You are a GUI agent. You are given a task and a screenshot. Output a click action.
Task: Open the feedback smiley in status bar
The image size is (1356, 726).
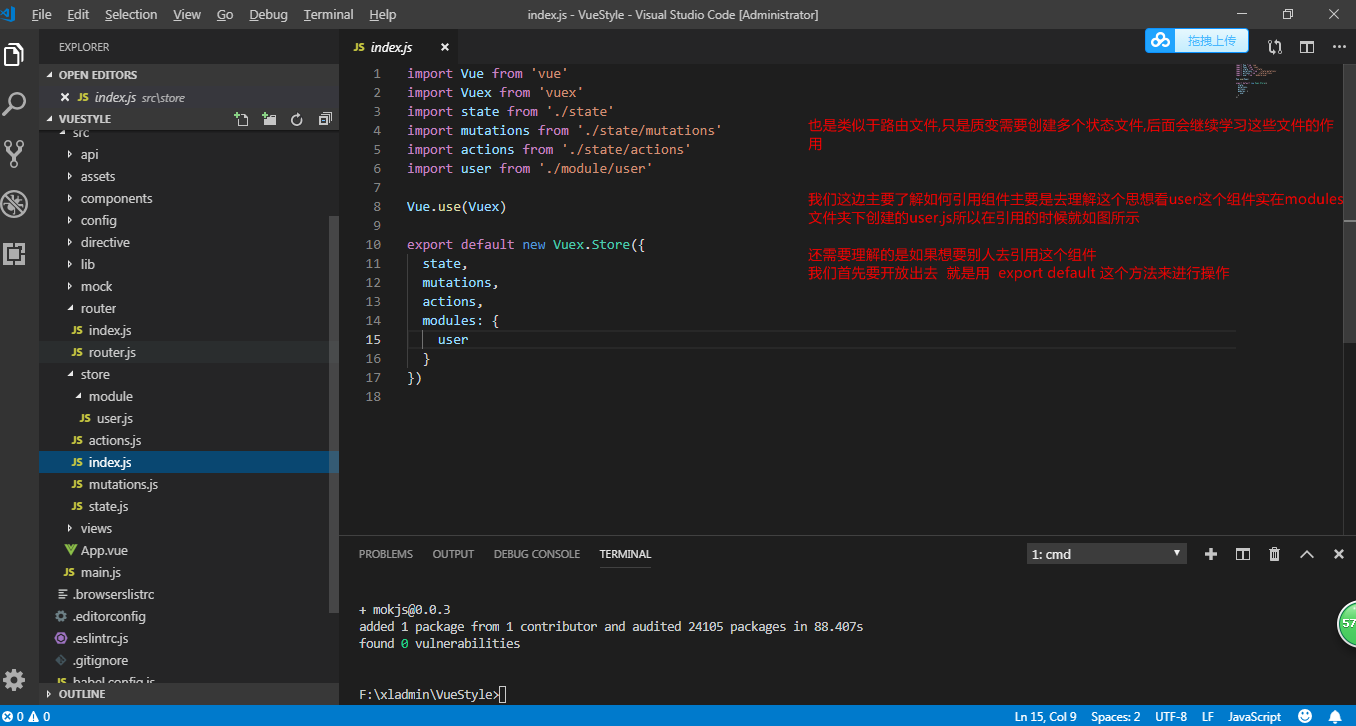pos(1305,716)
